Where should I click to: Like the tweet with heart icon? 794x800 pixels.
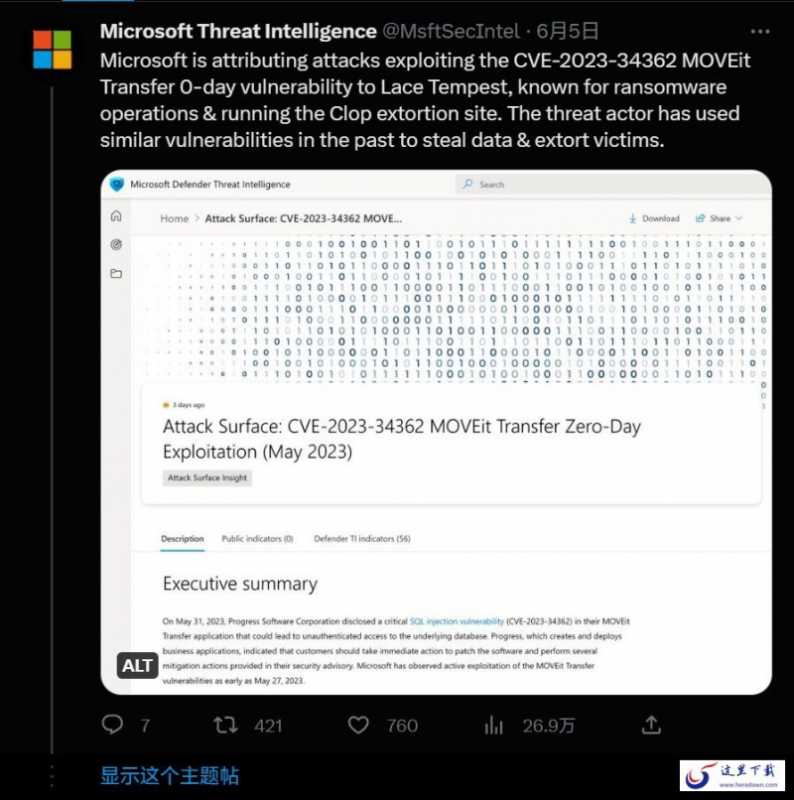click(358, 724)
